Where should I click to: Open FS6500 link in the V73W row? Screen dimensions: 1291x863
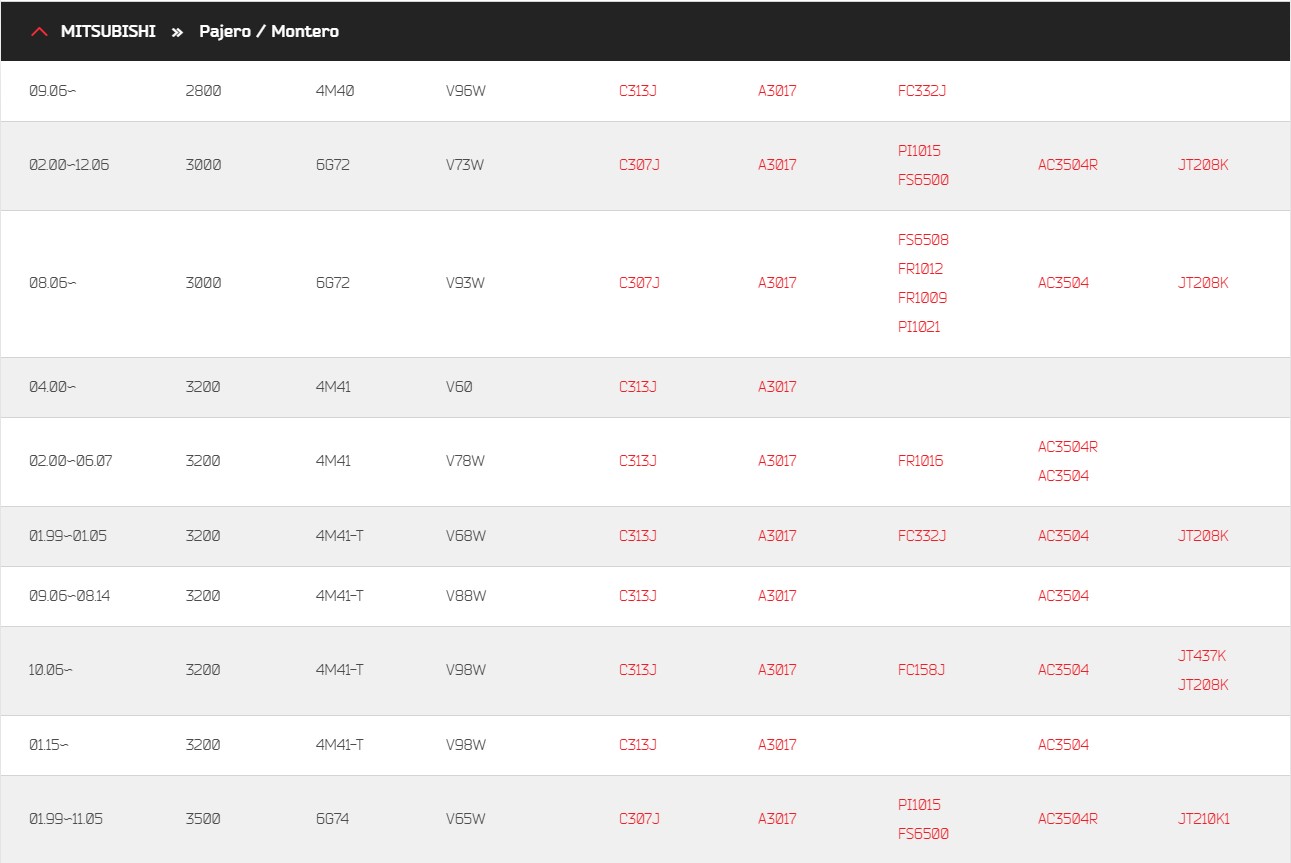point(923,180)
